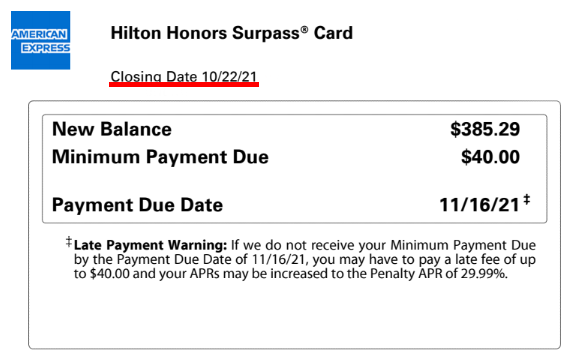Click the registered trademark symbol after Surpass
Viewport: 567px width, 361px height.
(x=304, y=29)
